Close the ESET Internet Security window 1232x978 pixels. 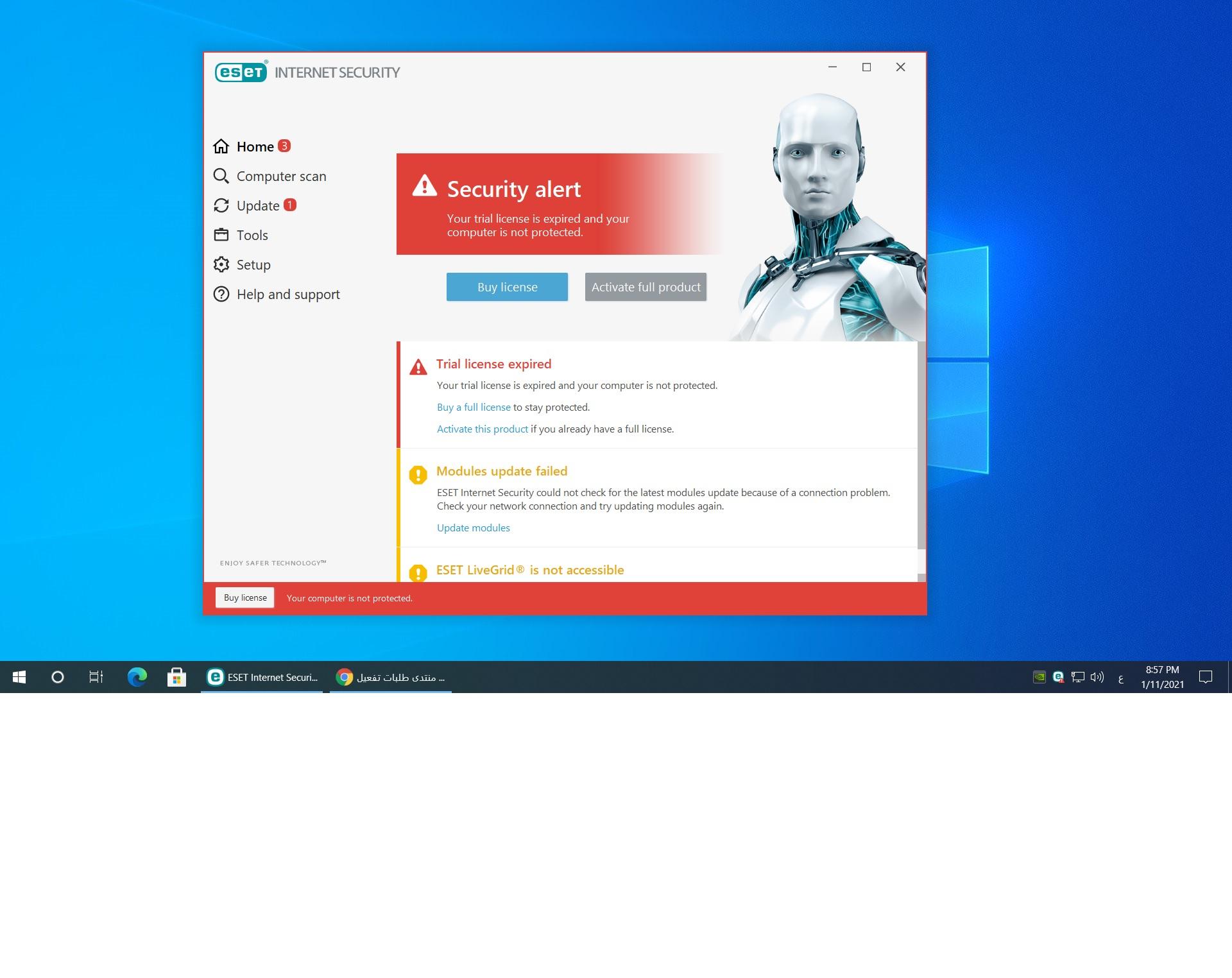point(900,67)
